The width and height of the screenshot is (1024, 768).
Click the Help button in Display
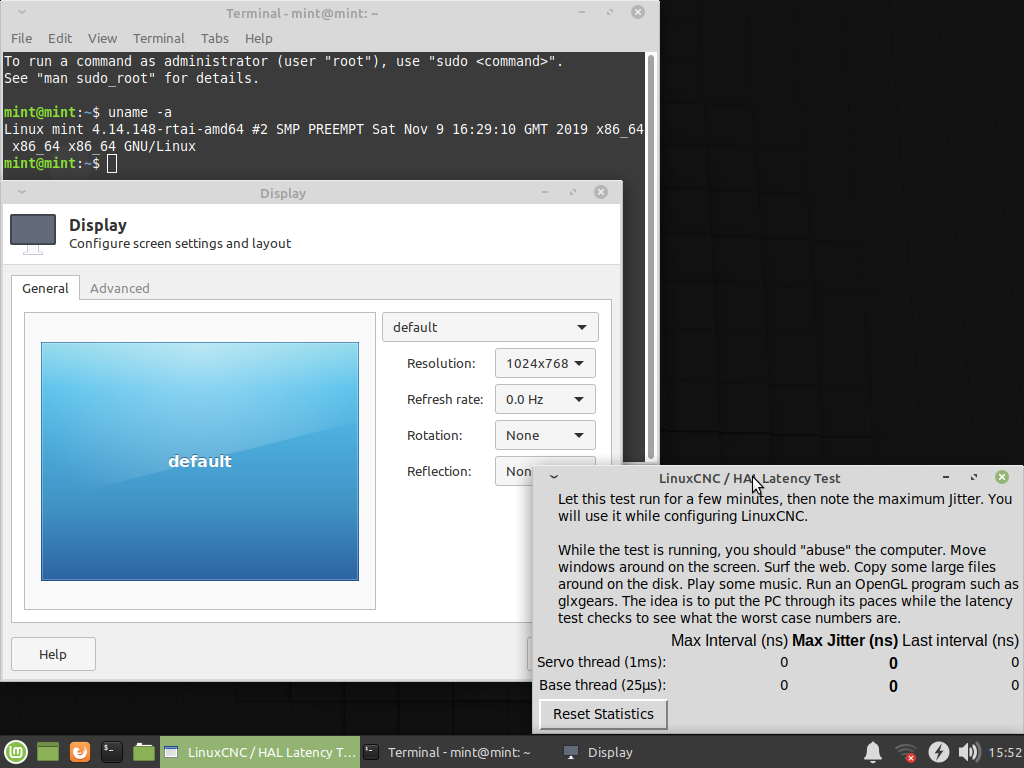(x=53, y=654)
